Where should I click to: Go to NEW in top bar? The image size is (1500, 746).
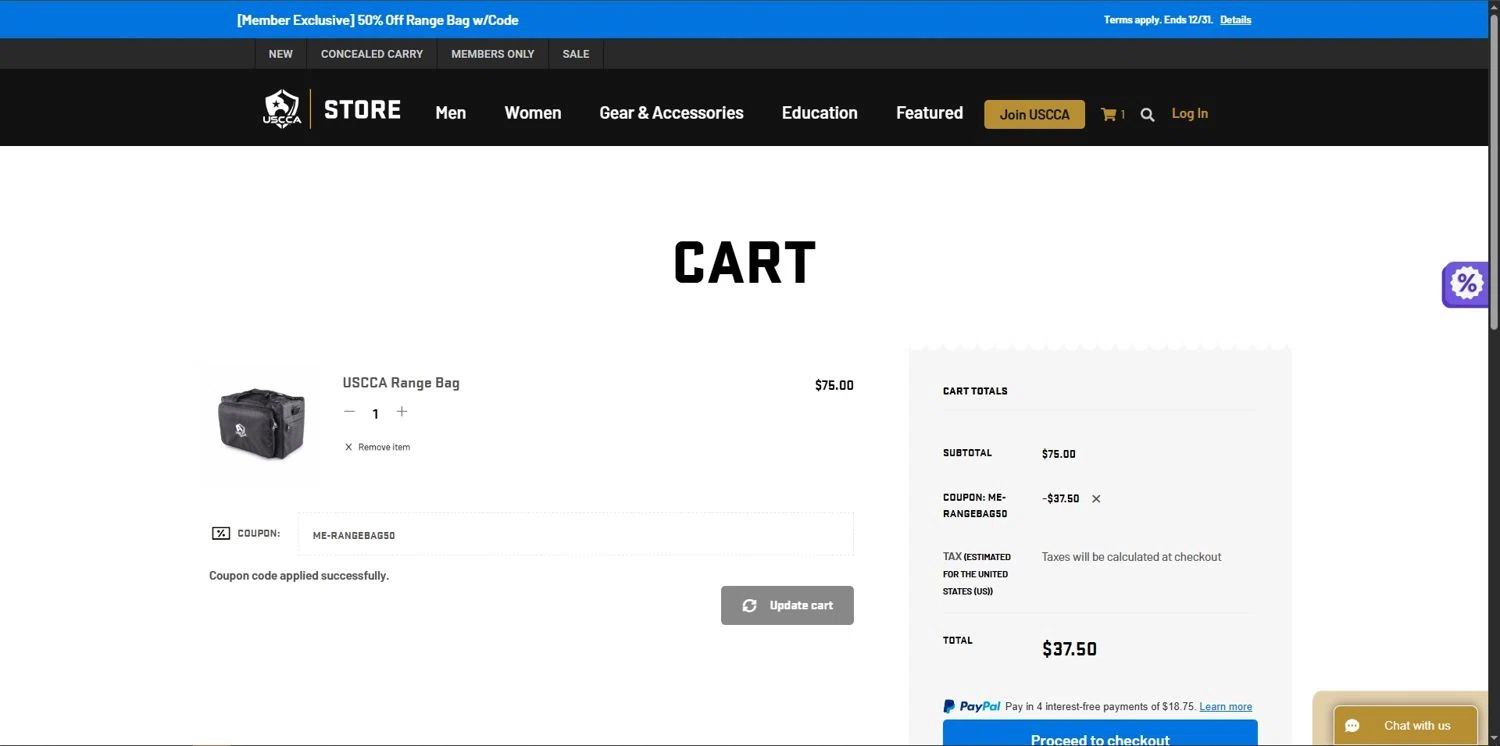(x=281, y=54)
